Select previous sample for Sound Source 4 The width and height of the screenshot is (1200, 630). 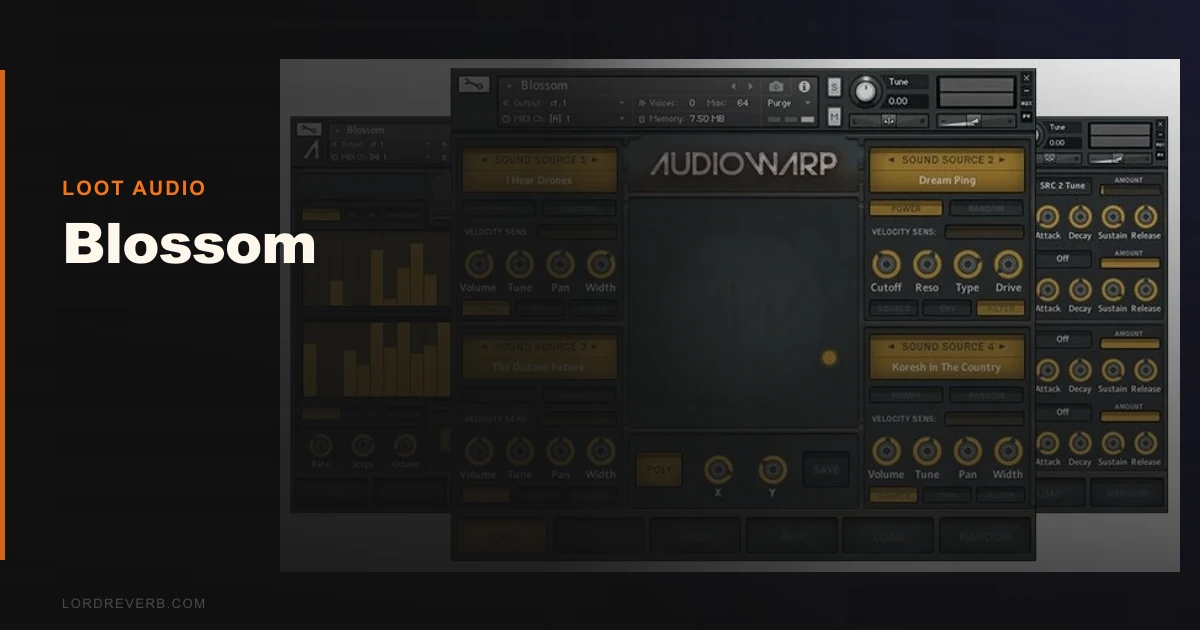pos(892,347)
